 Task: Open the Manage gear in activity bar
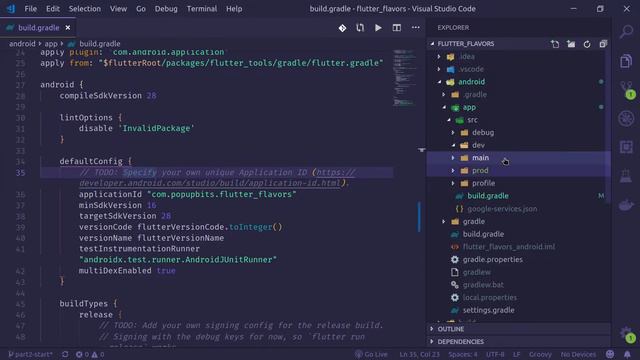tap(627, 334)
